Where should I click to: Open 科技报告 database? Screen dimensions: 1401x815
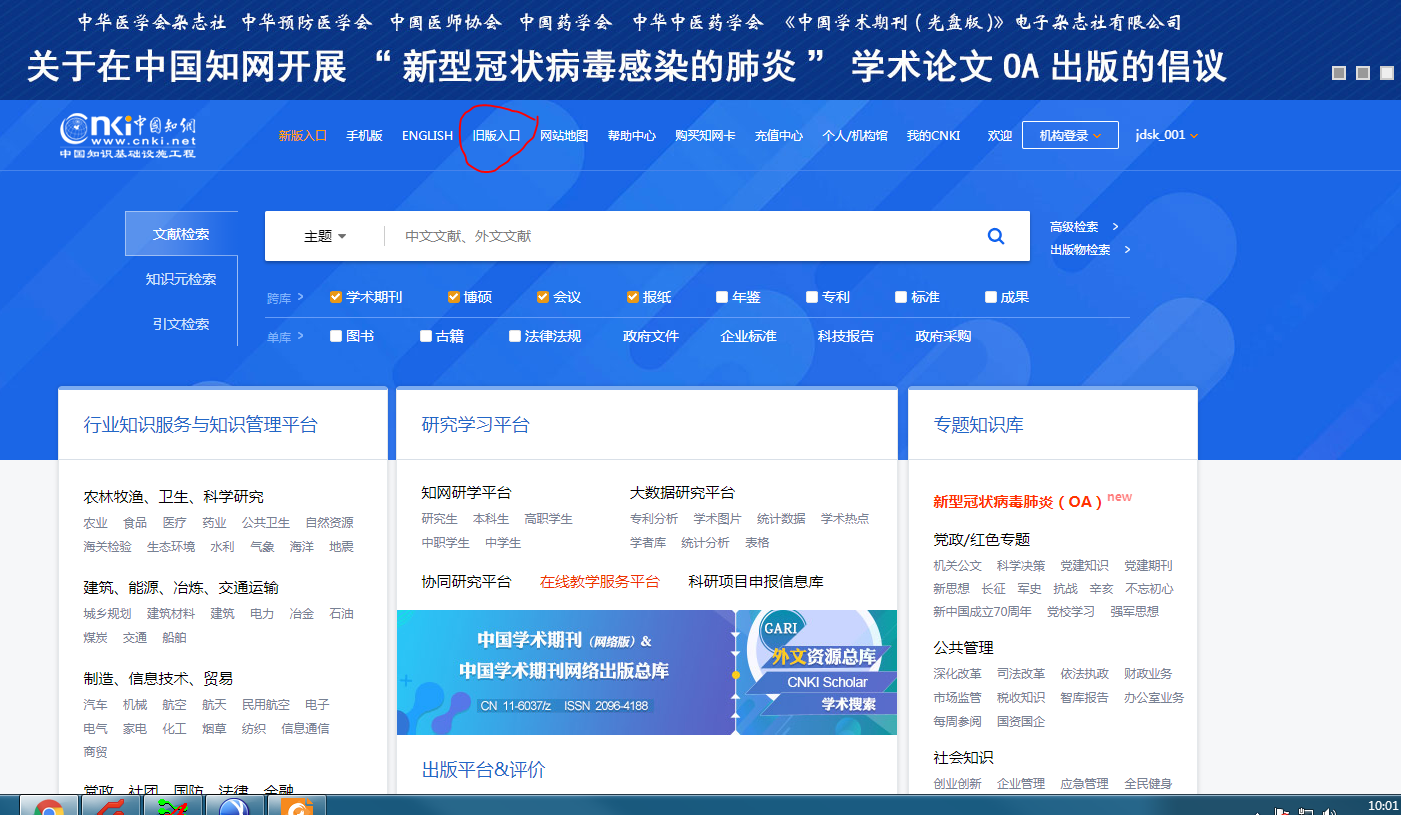pyautogui.click(x=846, y=336)
